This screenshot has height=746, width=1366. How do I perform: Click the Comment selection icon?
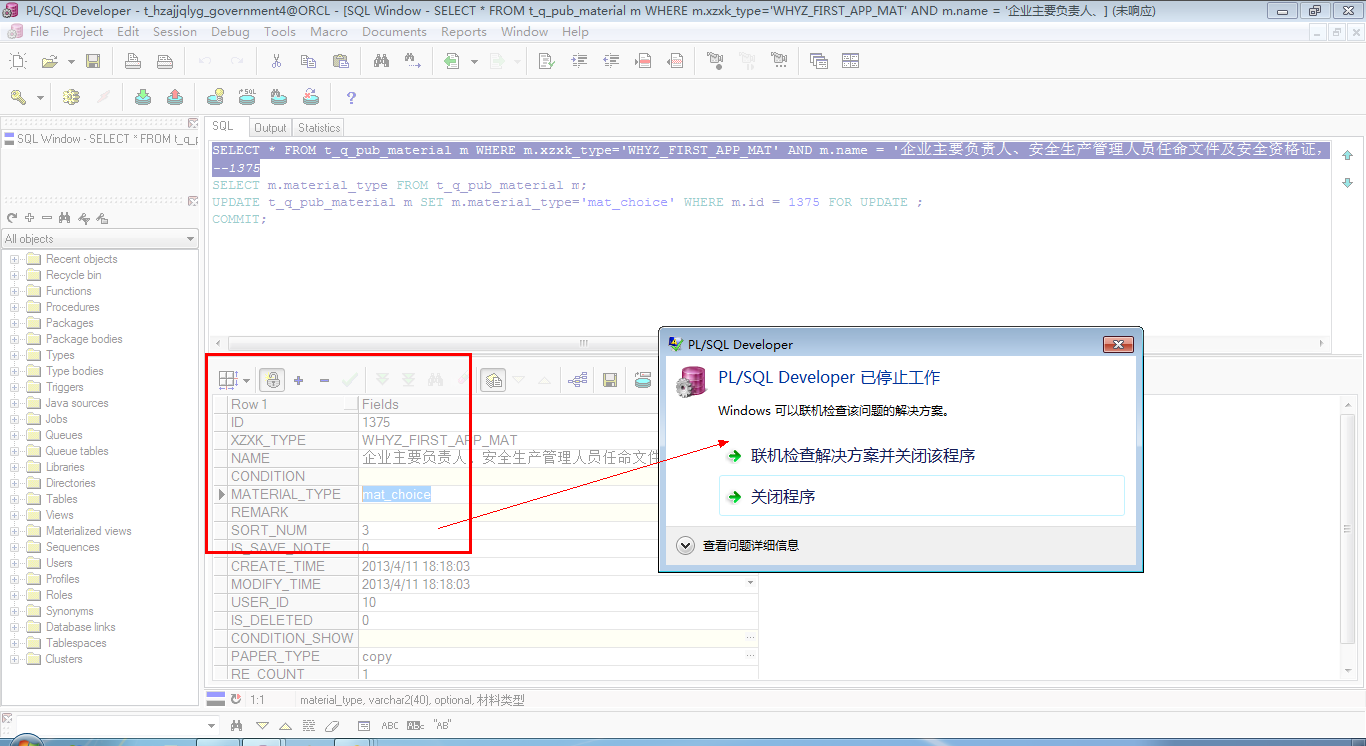[643, 61]
